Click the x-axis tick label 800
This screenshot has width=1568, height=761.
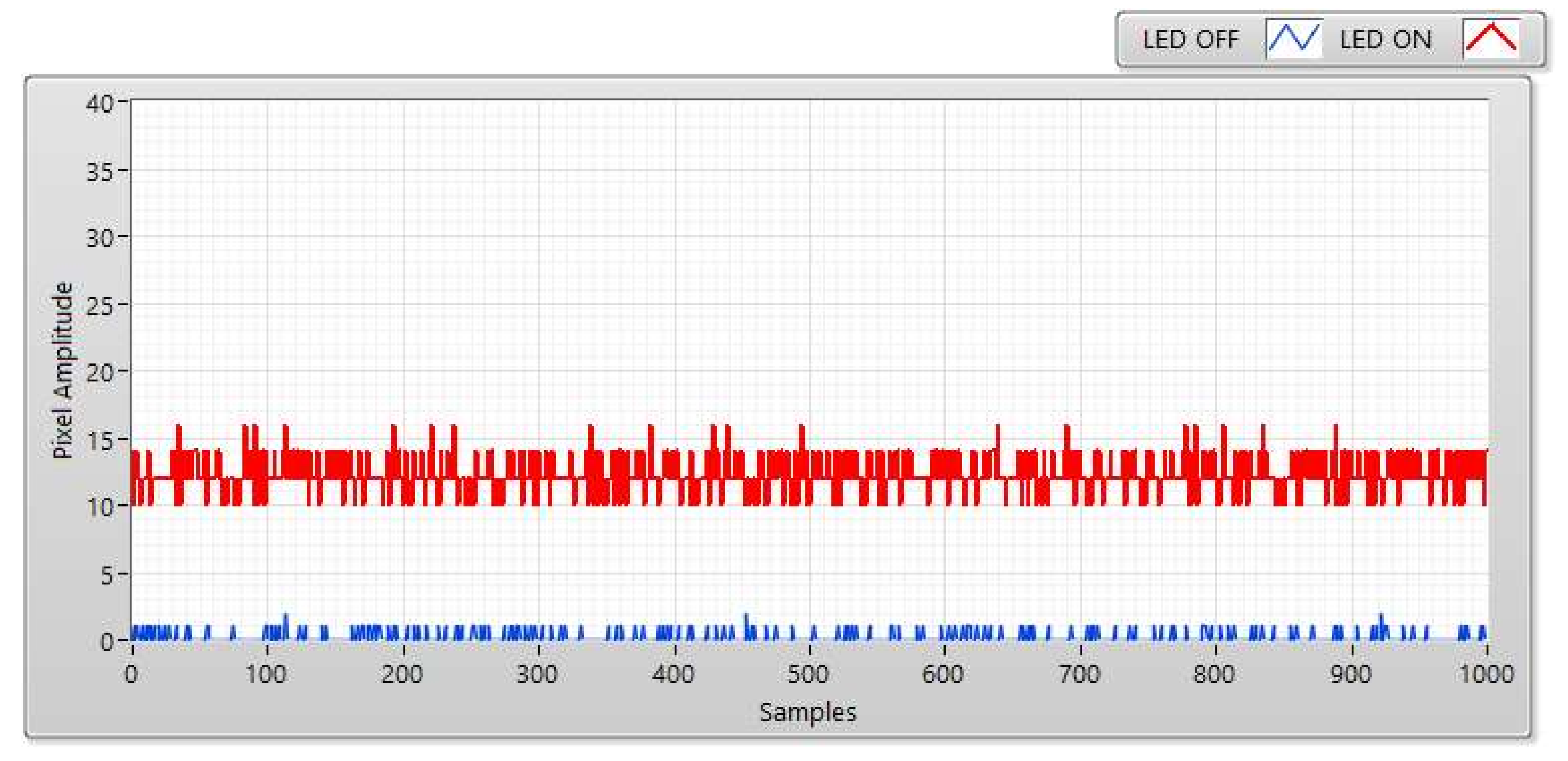coord(1214,674)
